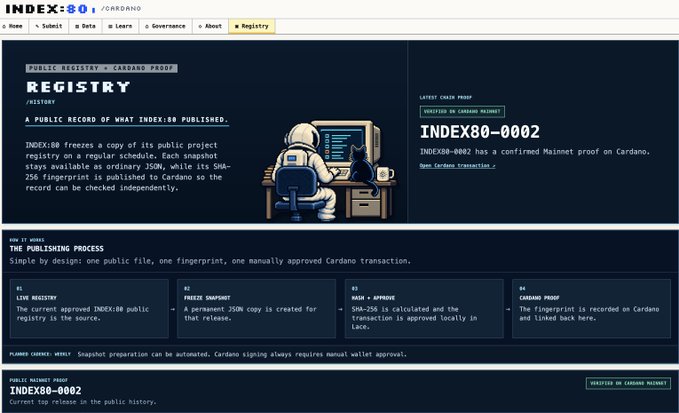Select the 03 Hash + Approve step card
The width and height of the screenshot is (679, 413).
424,309
